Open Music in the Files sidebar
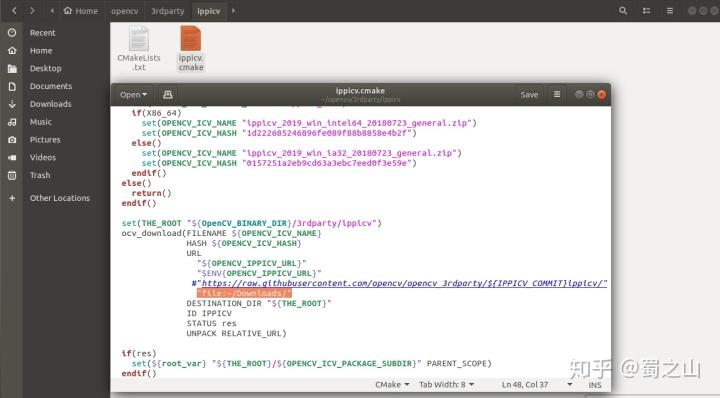The image size is (720, 398). (x=40, y=122)
